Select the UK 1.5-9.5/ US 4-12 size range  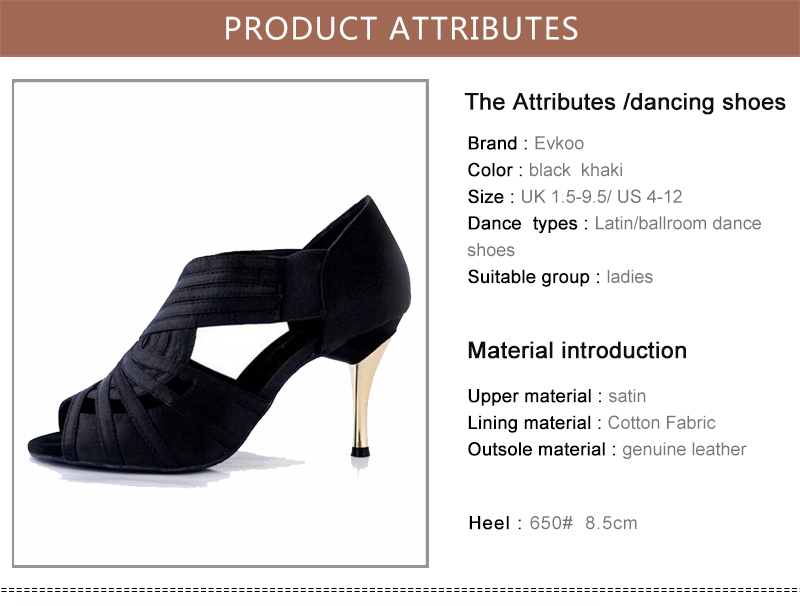click(x=601, y=197)
